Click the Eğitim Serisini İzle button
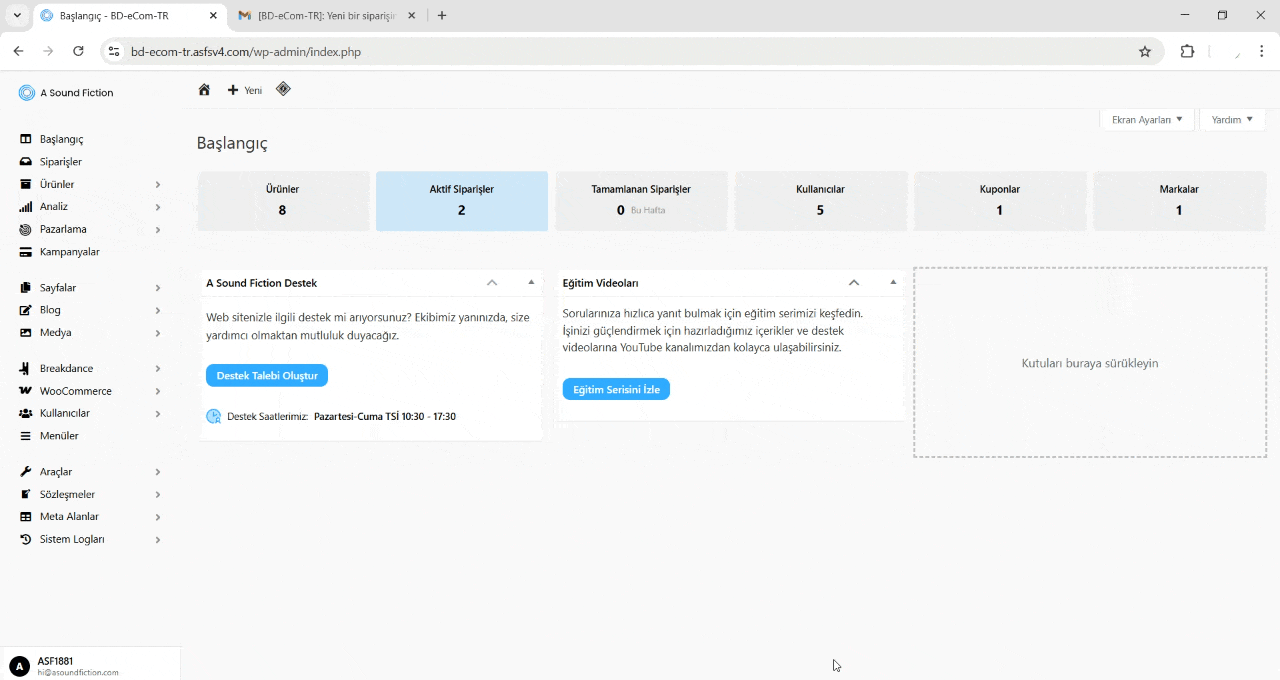 pyautogui.click(x=616, y=389)
